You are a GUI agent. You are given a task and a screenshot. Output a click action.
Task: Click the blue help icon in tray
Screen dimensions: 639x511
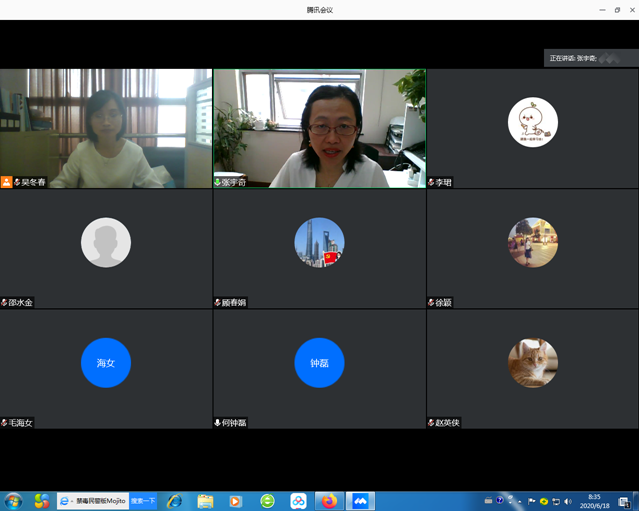500,500
